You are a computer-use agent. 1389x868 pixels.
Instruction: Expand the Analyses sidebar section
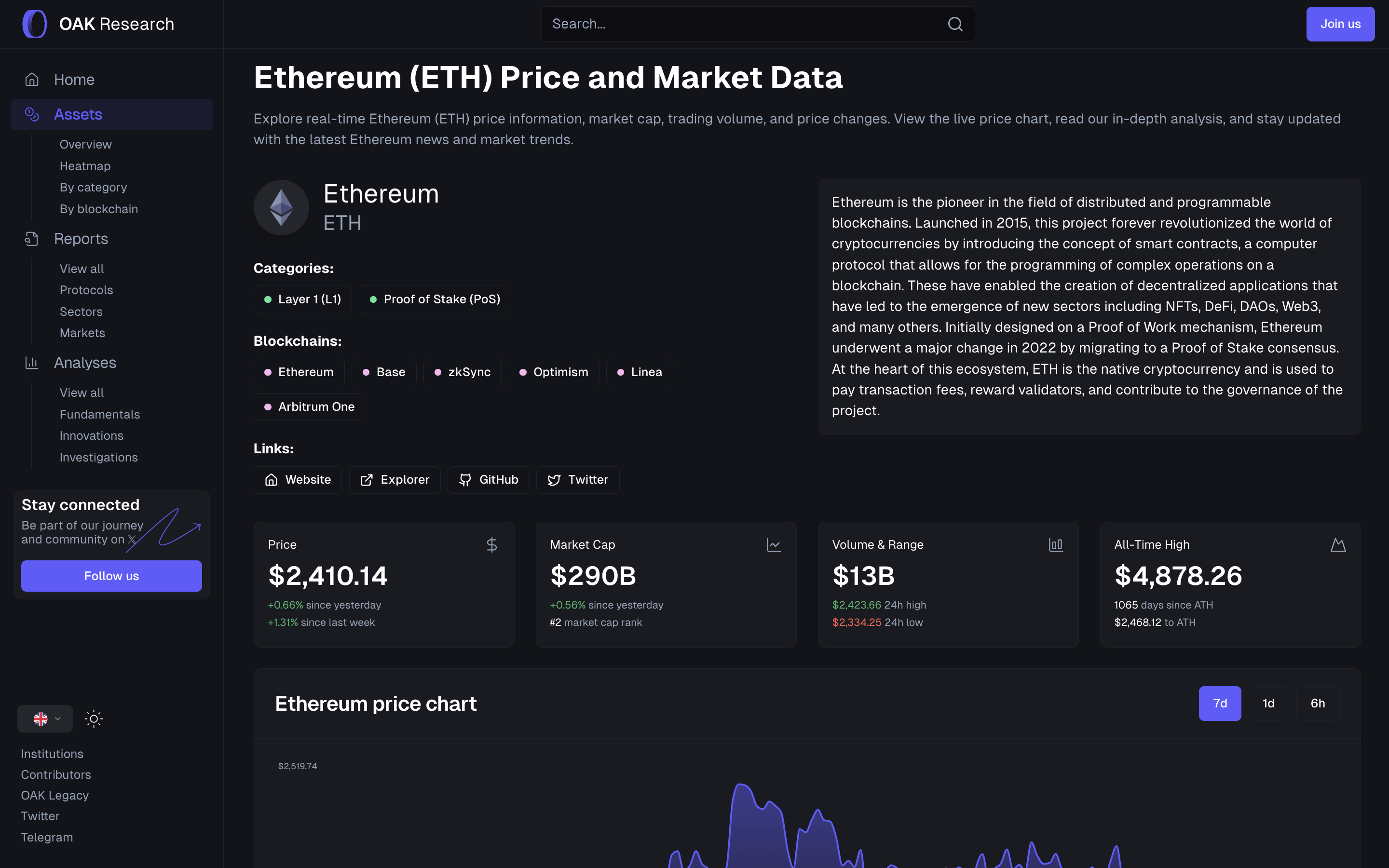pyautogui.click(x=85, y=363)
